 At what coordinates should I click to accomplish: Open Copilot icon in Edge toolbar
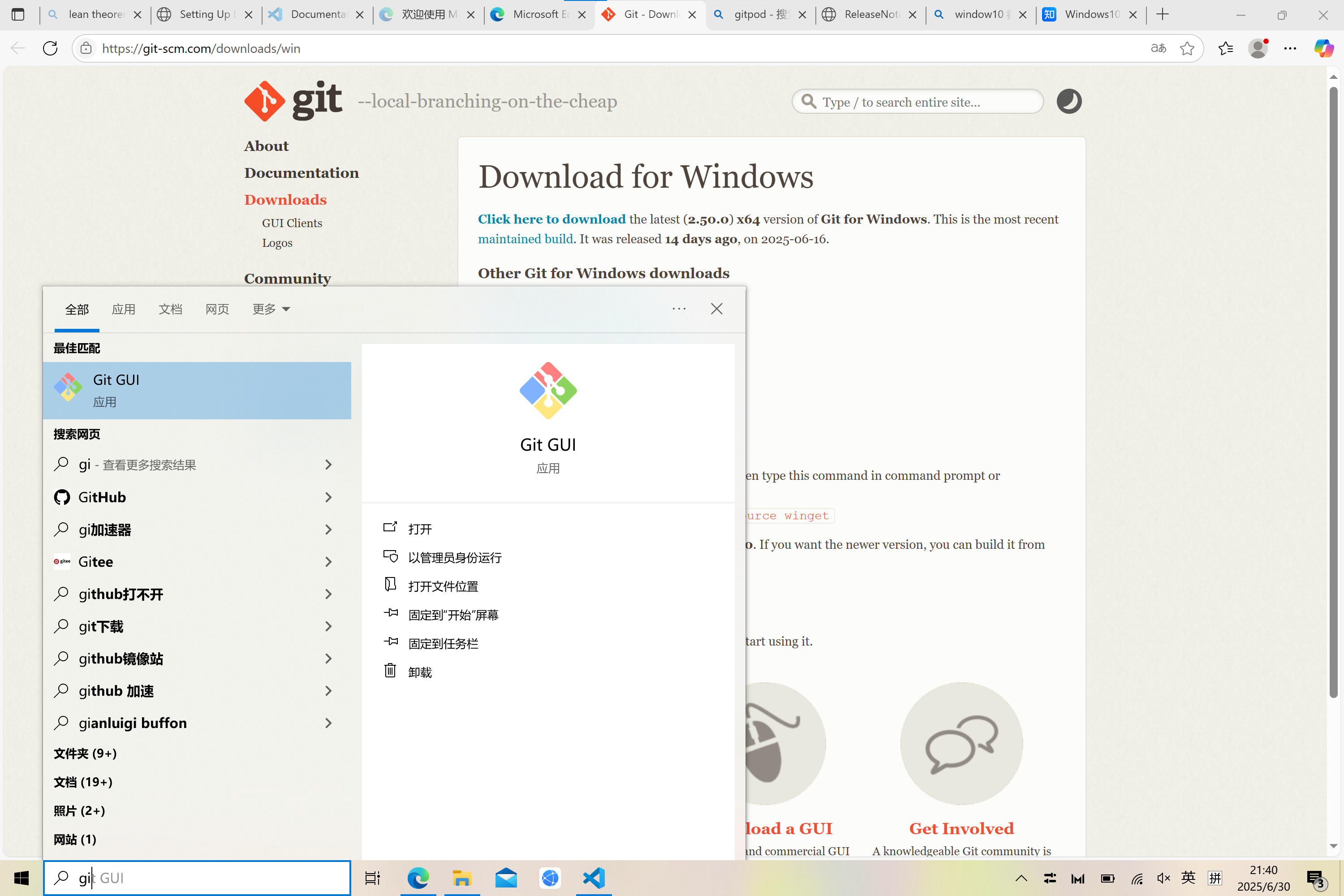point(1323,48)
